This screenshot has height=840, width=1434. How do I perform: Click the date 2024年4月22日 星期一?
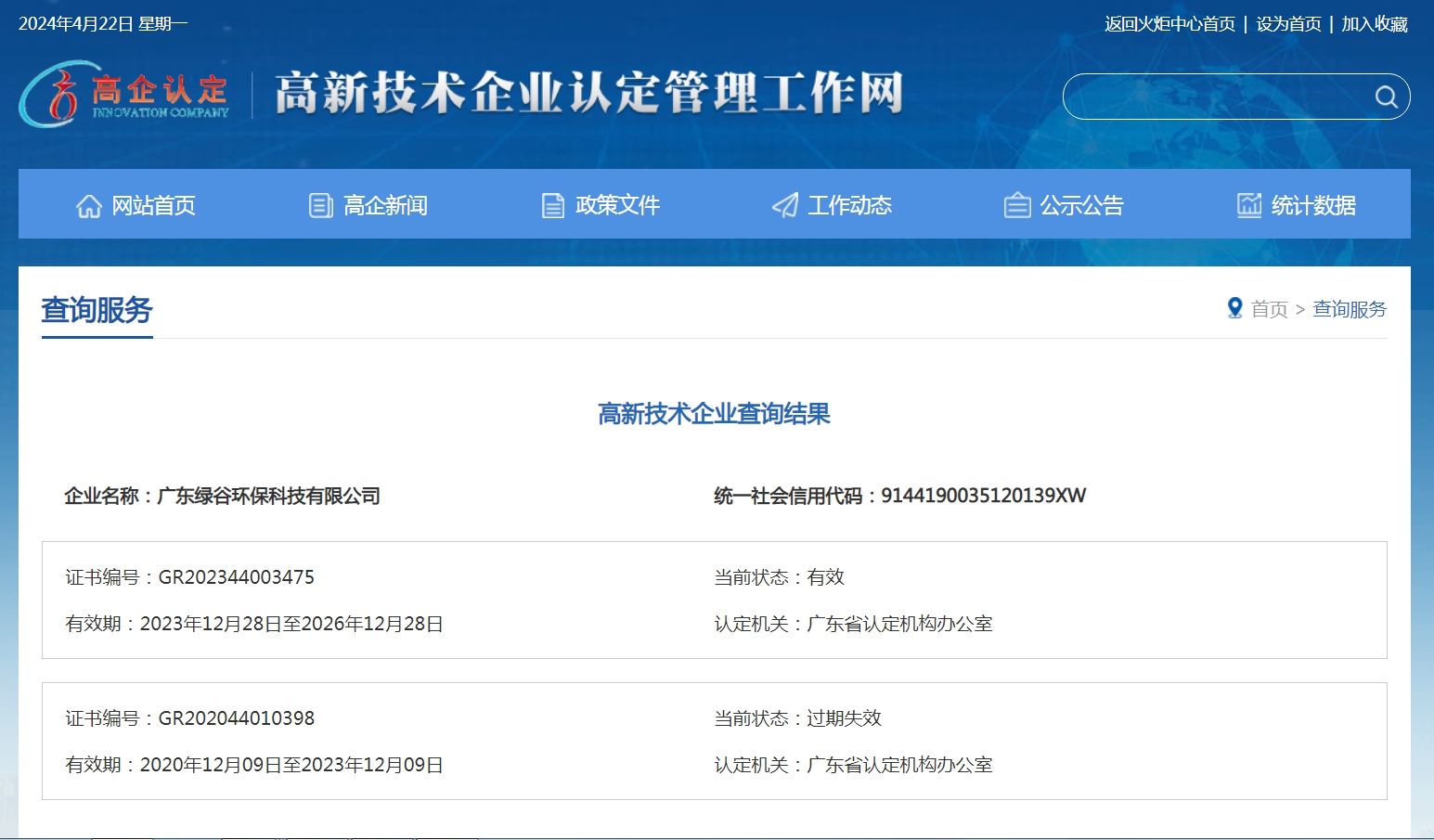point(103,24)
